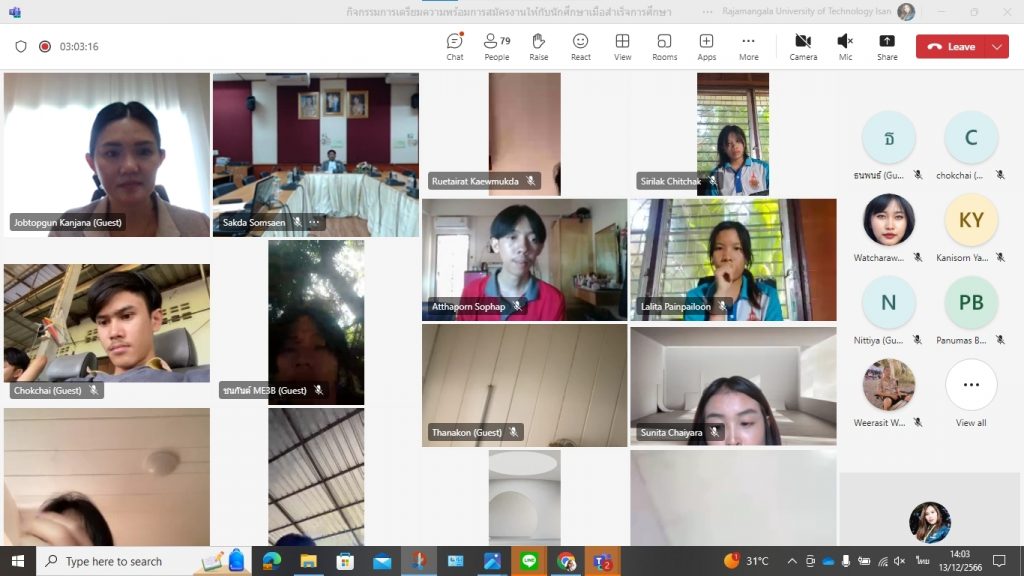
Task: Raise your hand in the meeting
Action: [x=538, y=46]
